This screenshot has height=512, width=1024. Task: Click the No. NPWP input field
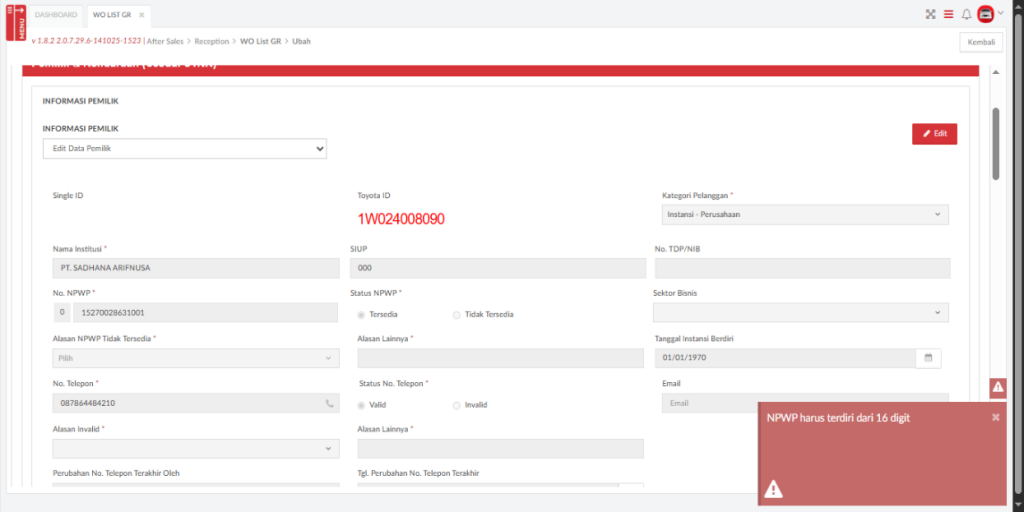click(x=204, y=313)
